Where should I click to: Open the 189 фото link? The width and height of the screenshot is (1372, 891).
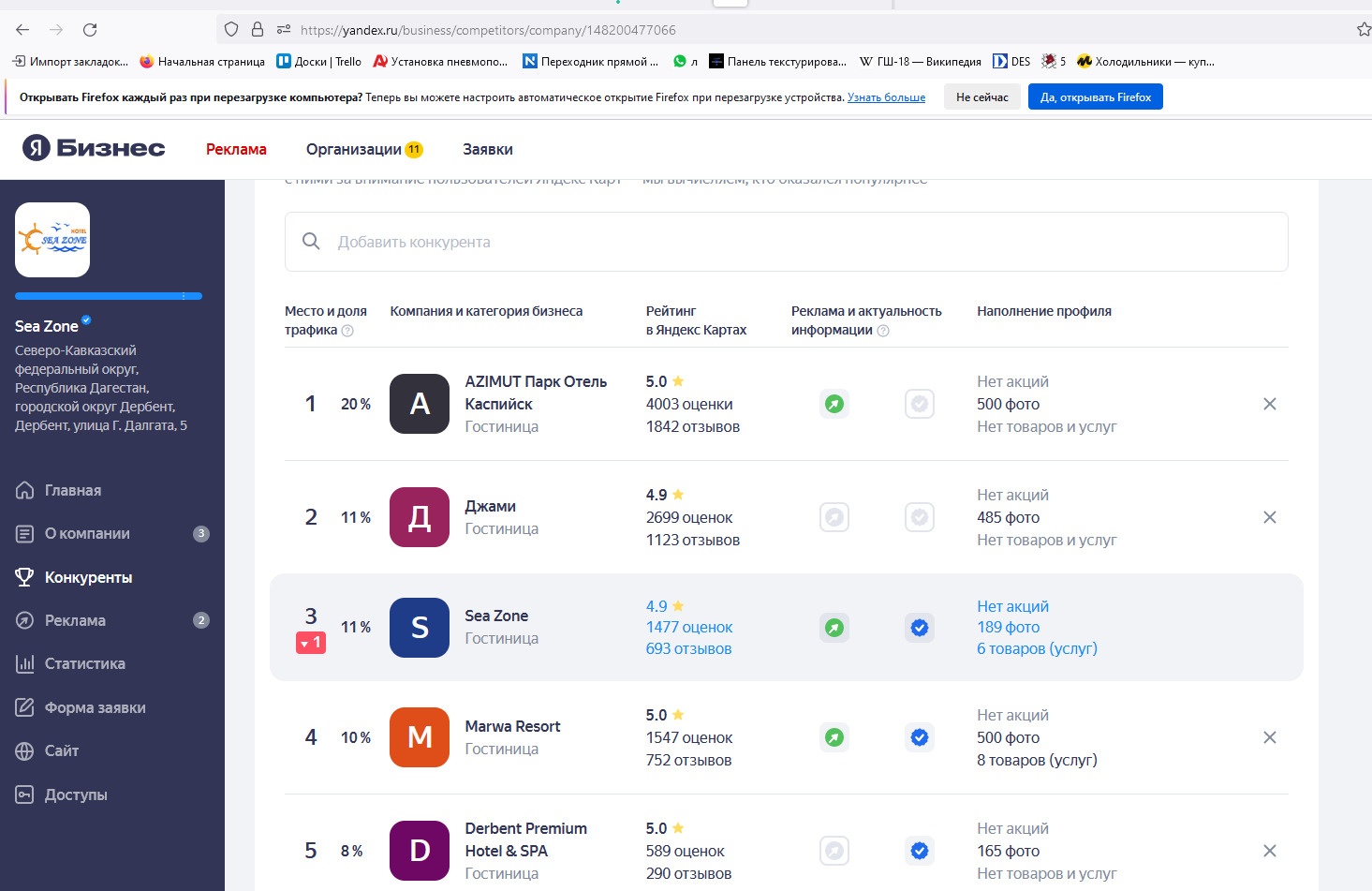(1009, 627)
